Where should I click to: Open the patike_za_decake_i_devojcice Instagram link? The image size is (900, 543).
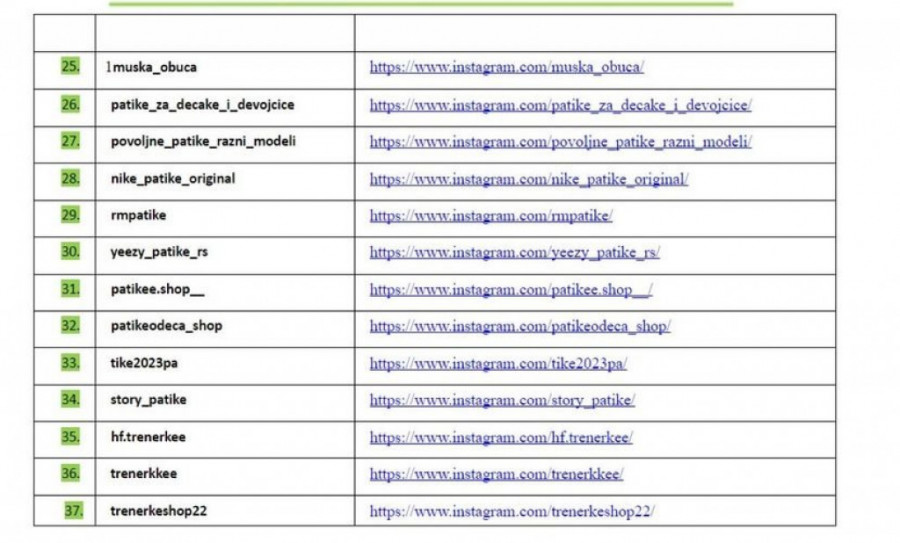click(560, 105)
